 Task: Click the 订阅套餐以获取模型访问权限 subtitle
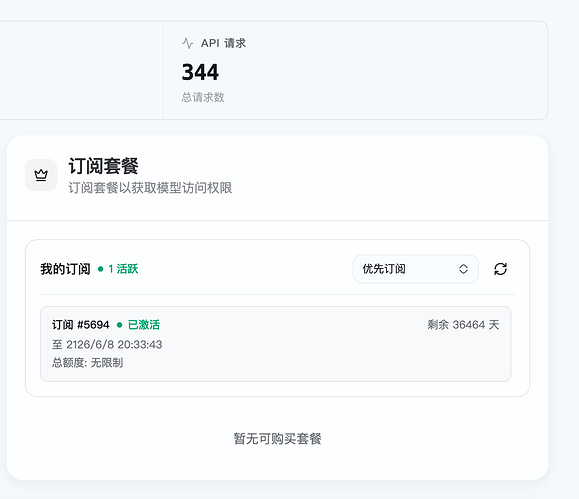click(x=150, y=188)
